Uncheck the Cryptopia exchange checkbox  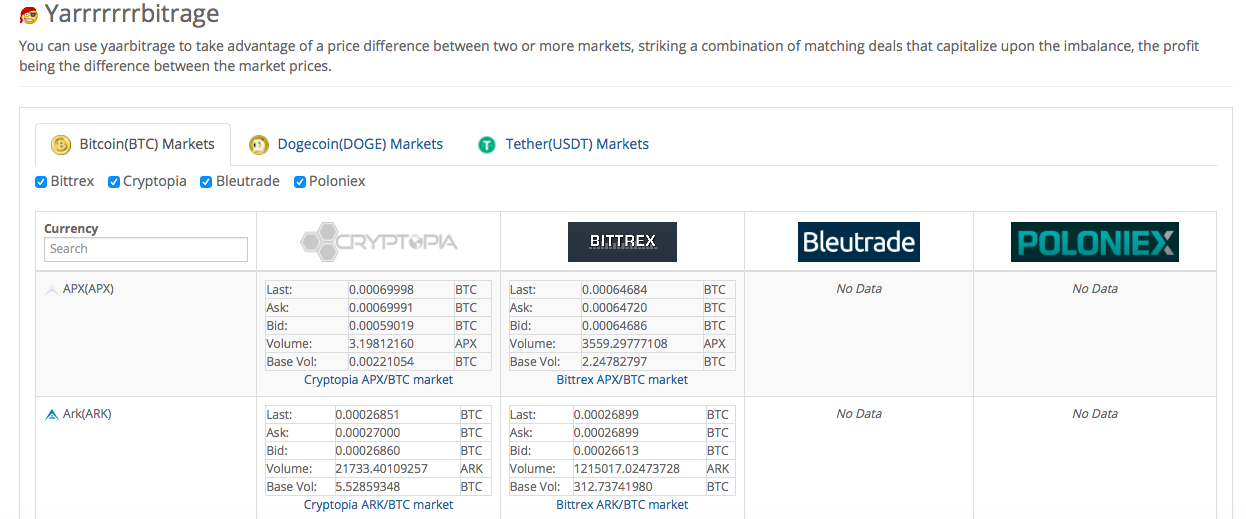click(114, 182)
